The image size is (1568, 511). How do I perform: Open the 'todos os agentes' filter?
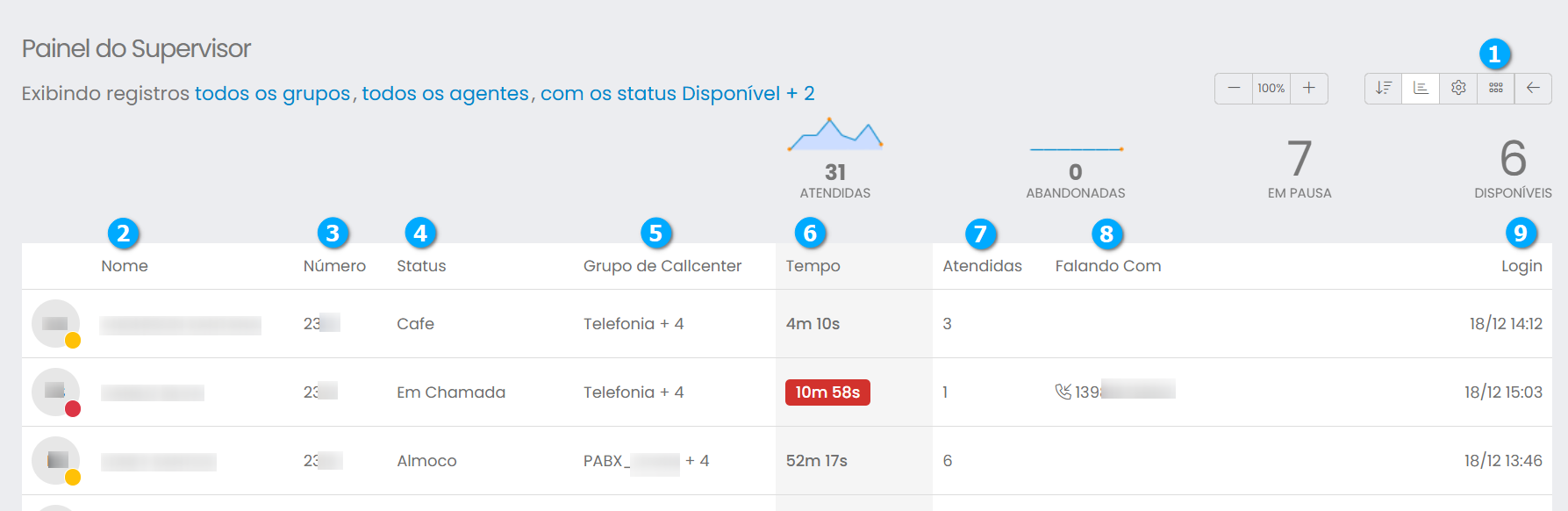click(x=445, y=94)
